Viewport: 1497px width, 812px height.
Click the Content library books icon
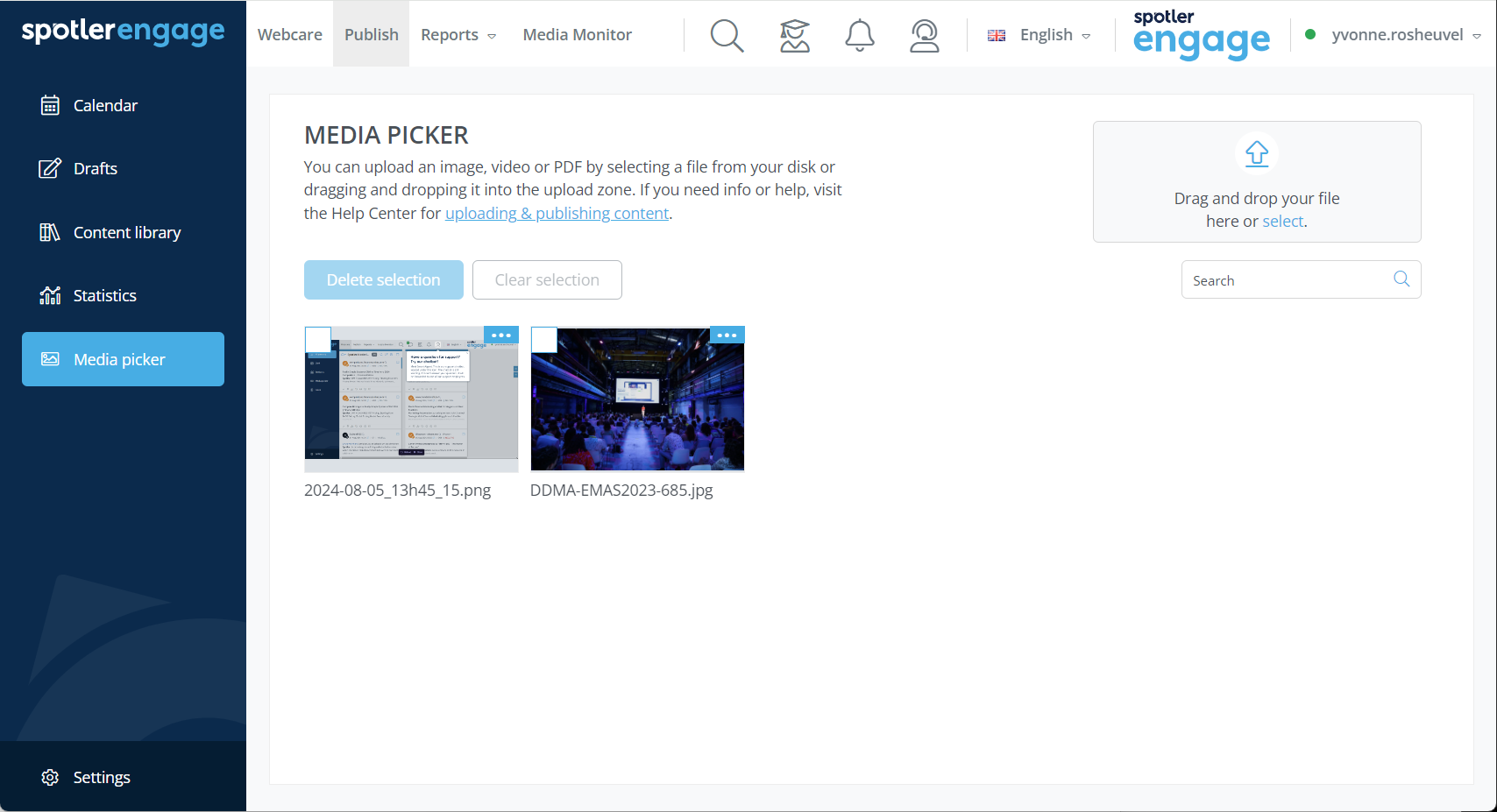(x=50, y=232)
